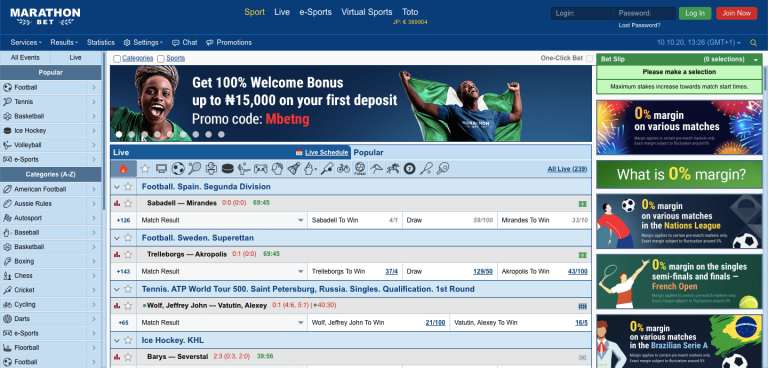Filter live events by horse racing icon

click(393, 169)
